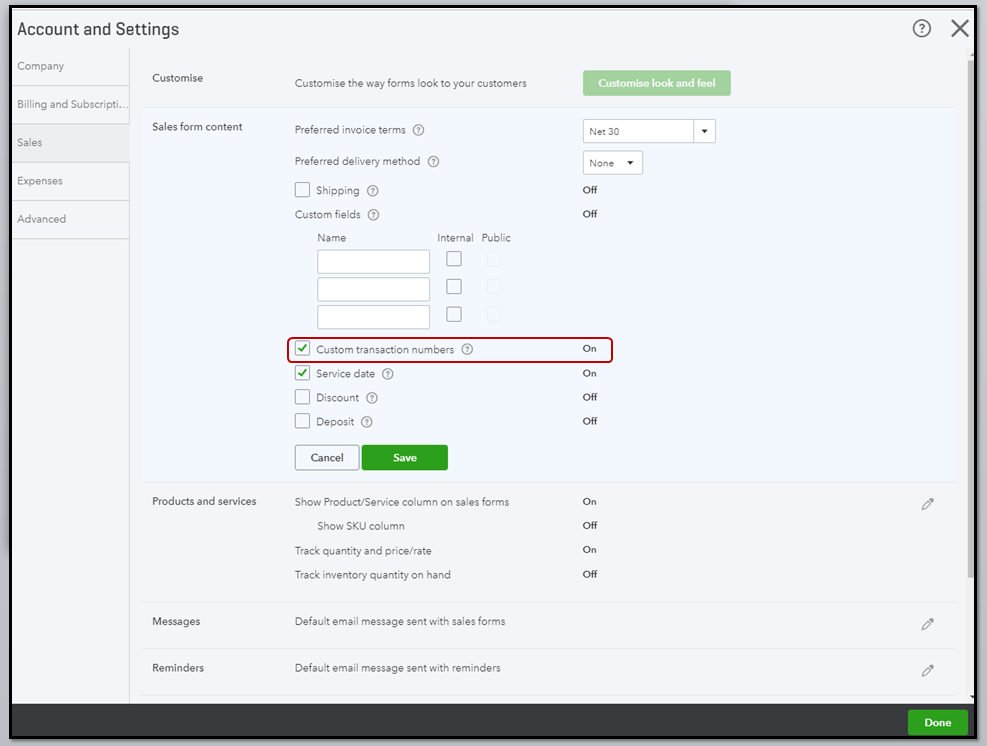Edit the Products and services section
The width and height of the screenshot is (987, 746).
[928, 505]
